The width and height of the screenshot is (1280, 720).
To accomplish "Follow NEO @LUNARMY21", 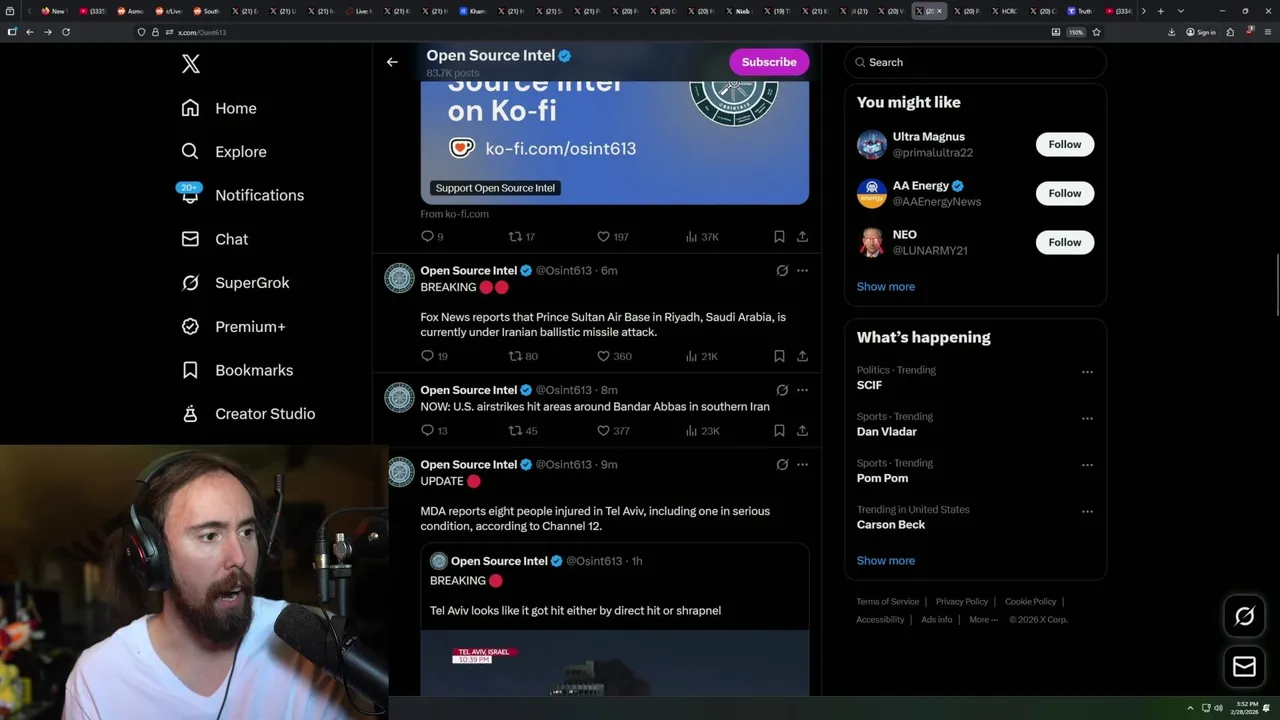I will point(1065,242).
